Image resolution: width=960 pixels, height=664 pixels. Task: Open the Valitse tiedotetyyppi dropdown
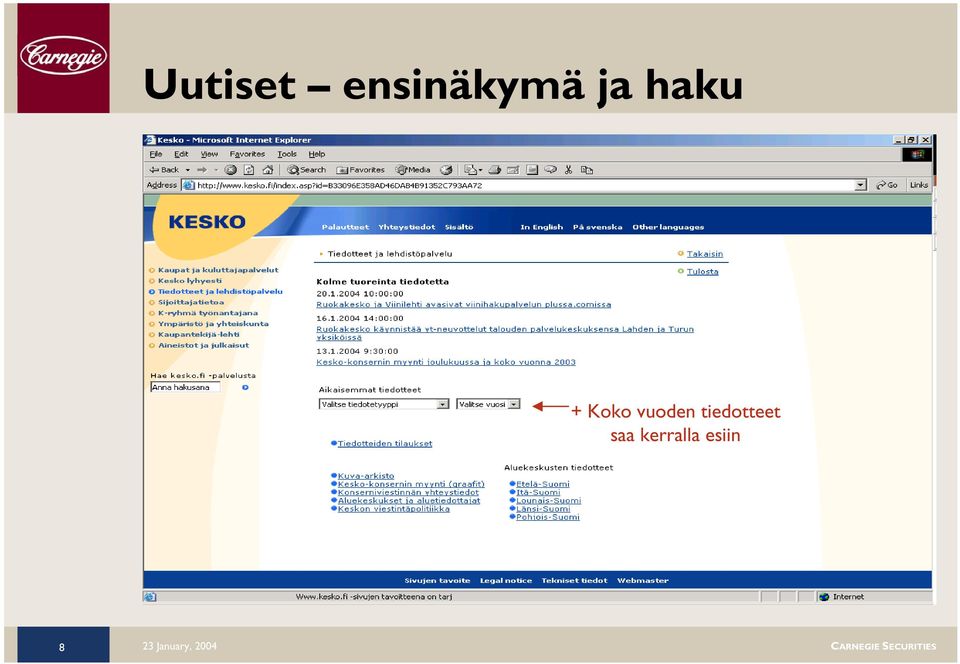pyautogui.click(x=384, y=405)
